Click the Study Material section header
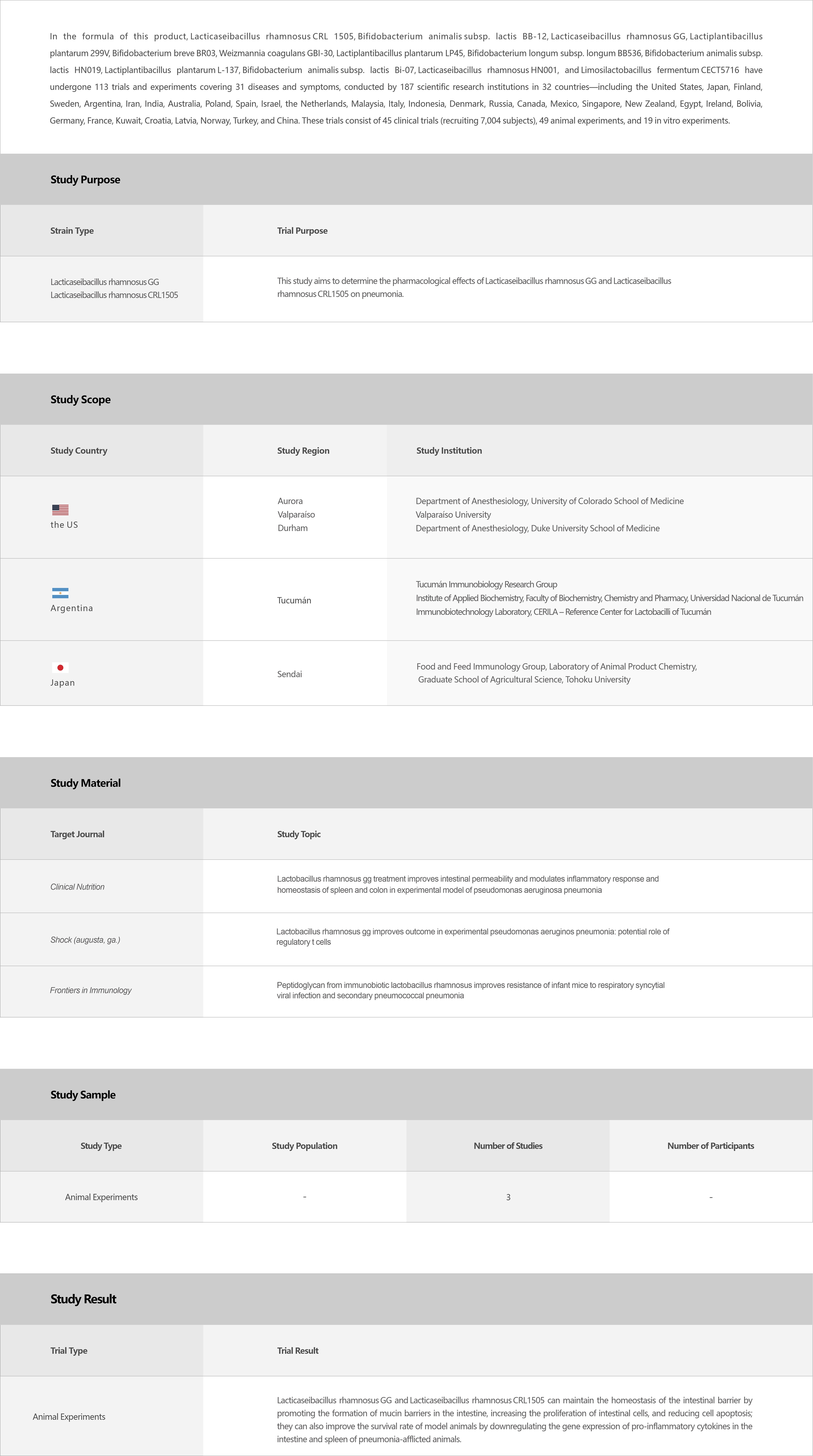The image size is (813, 1456). point(85,783)
